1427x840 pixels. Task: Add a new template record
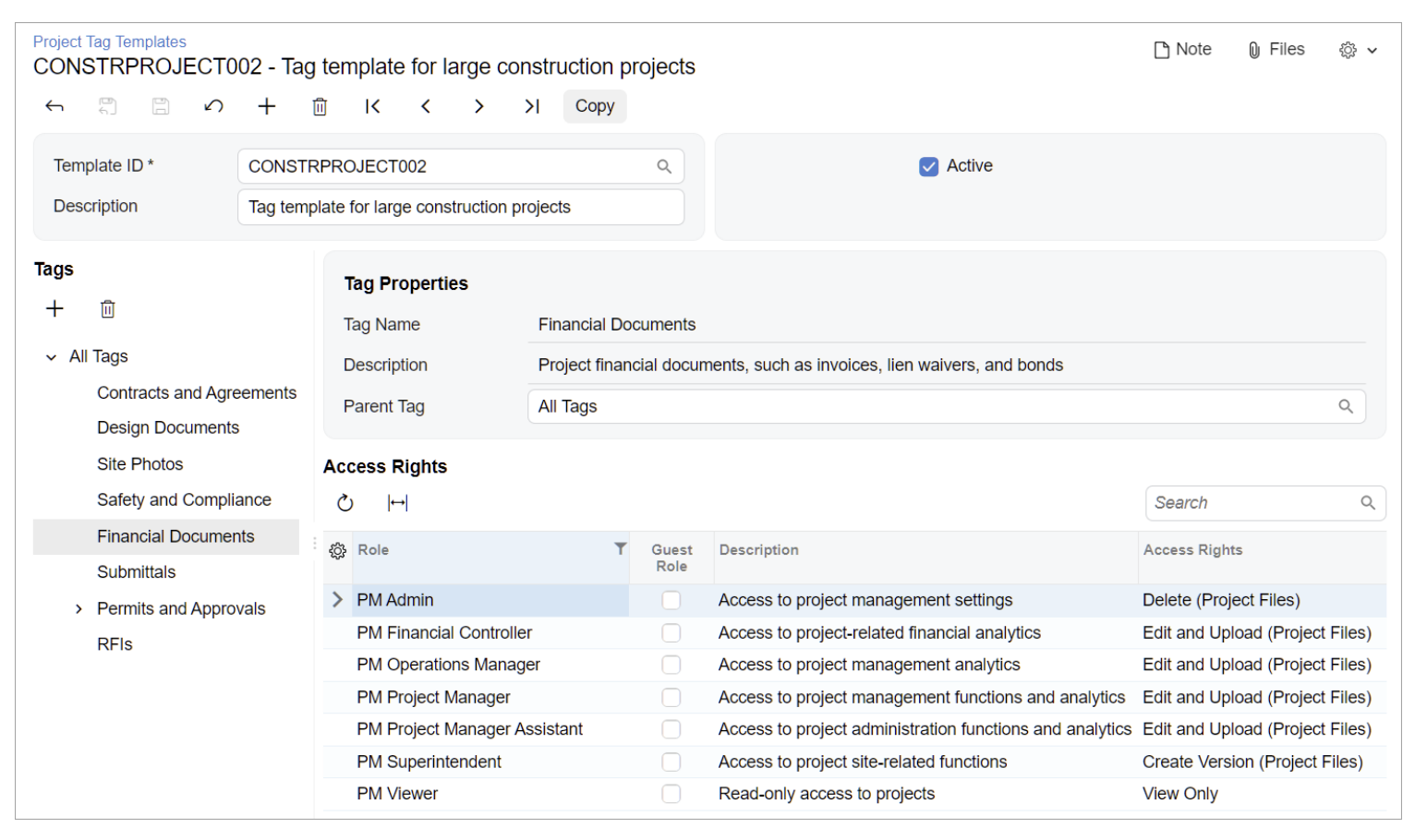click(267, 106)
